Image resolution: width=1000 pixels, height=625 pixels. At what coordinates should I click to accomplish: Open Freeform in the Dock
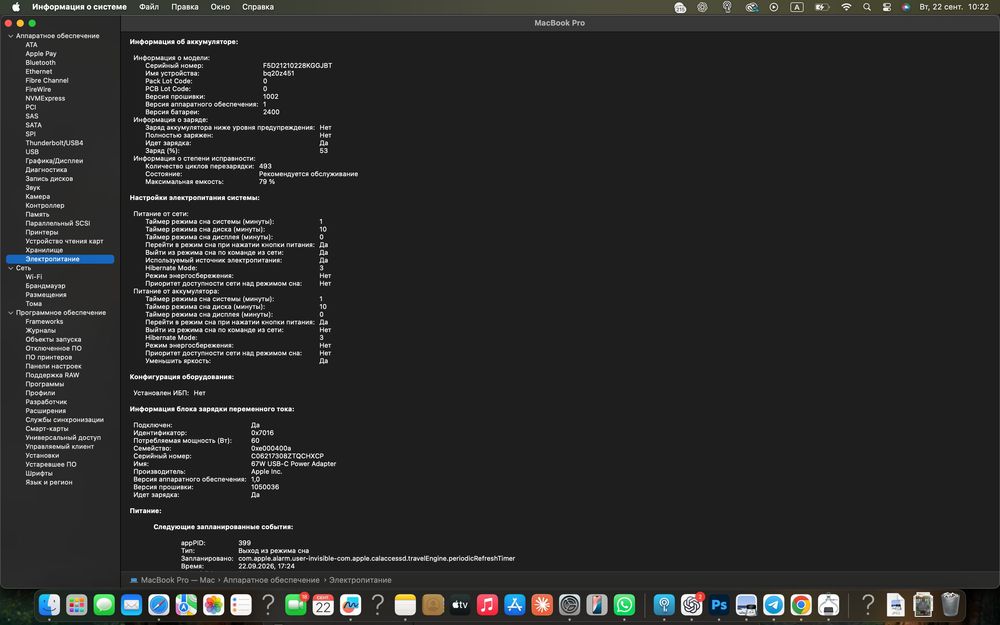(x=350, y=605)
